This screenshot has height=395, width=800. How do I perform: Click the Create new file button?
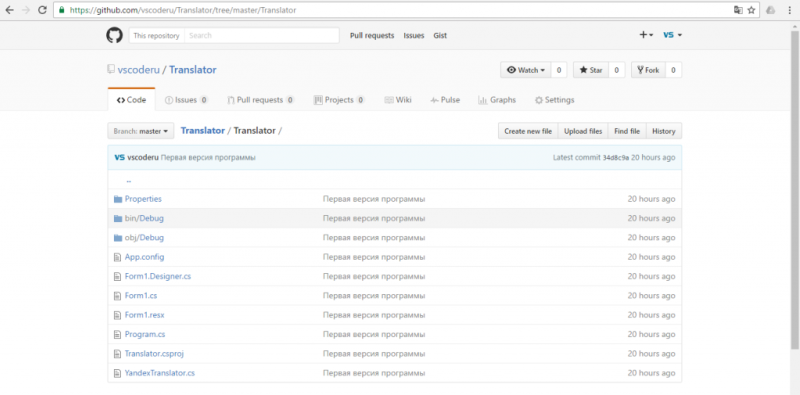coord(528,131)
